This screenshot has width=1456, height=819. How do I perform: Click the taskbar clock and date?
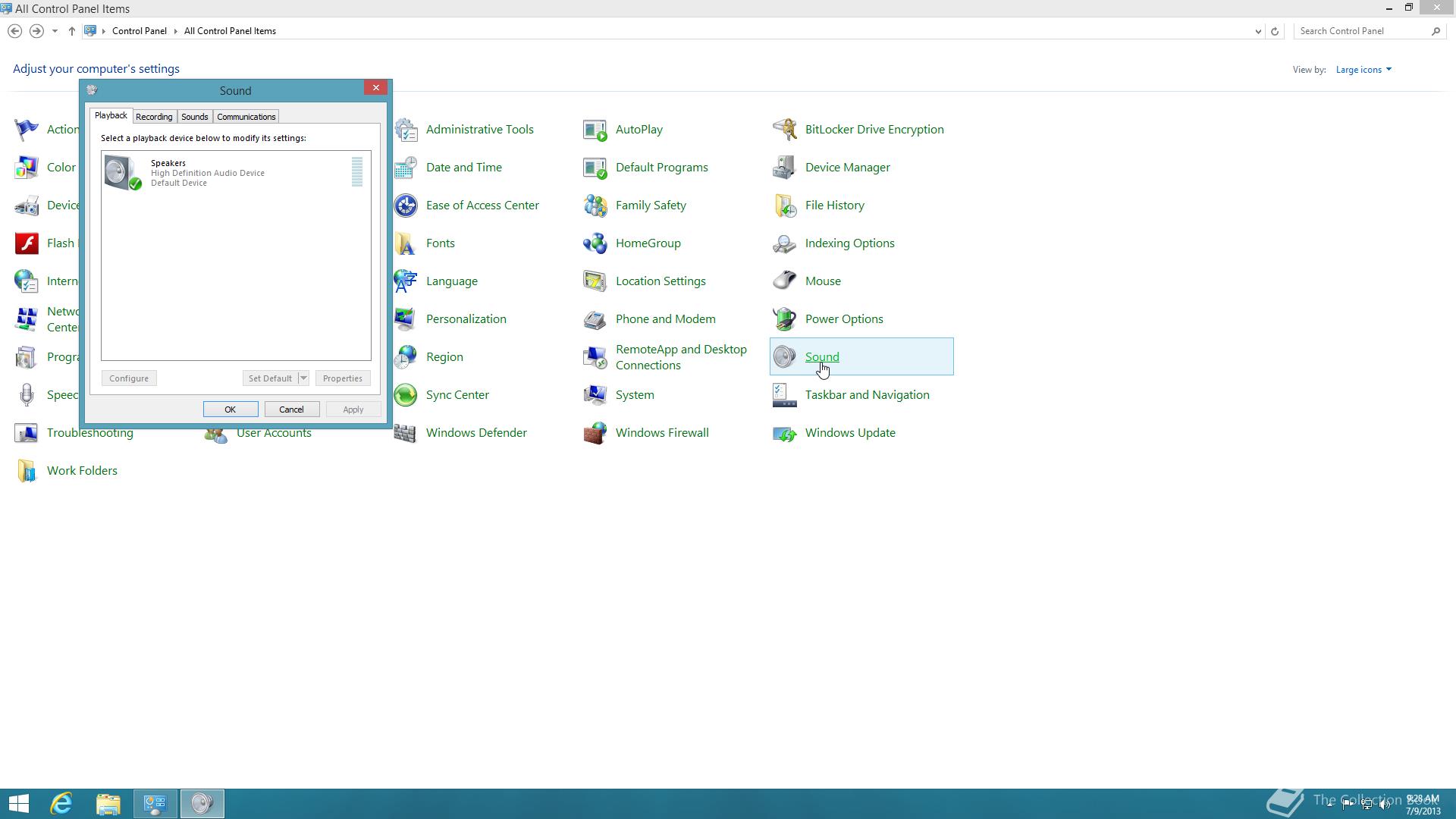pos(1423,805)
